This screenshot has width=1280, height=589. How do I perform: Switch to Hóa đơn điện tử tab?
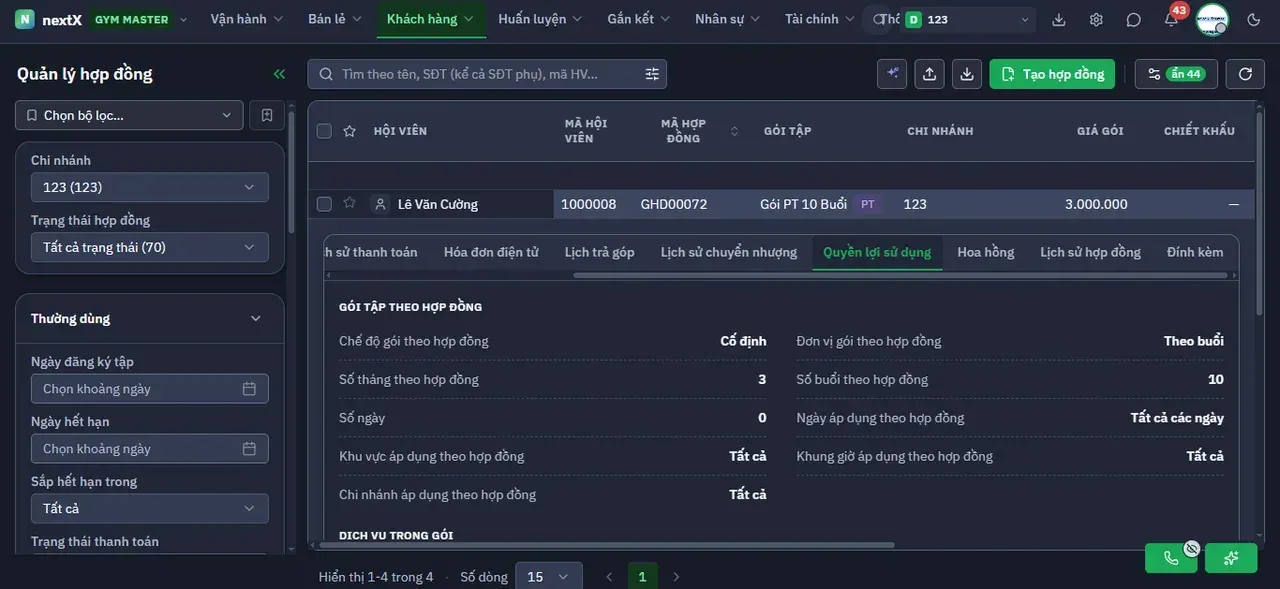point(491,252)
